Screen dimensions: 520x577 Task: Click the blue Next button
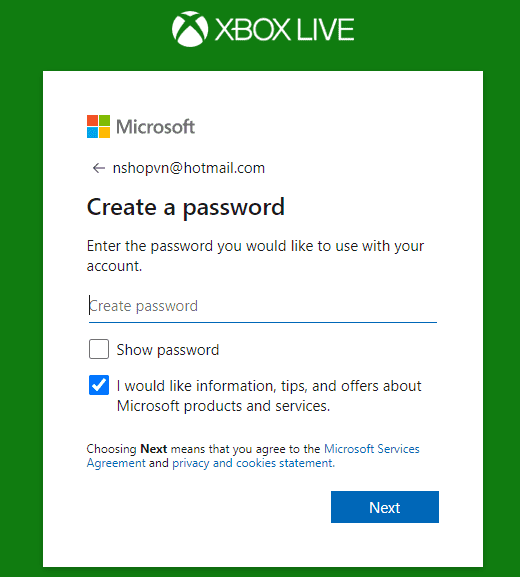point(385,507)
